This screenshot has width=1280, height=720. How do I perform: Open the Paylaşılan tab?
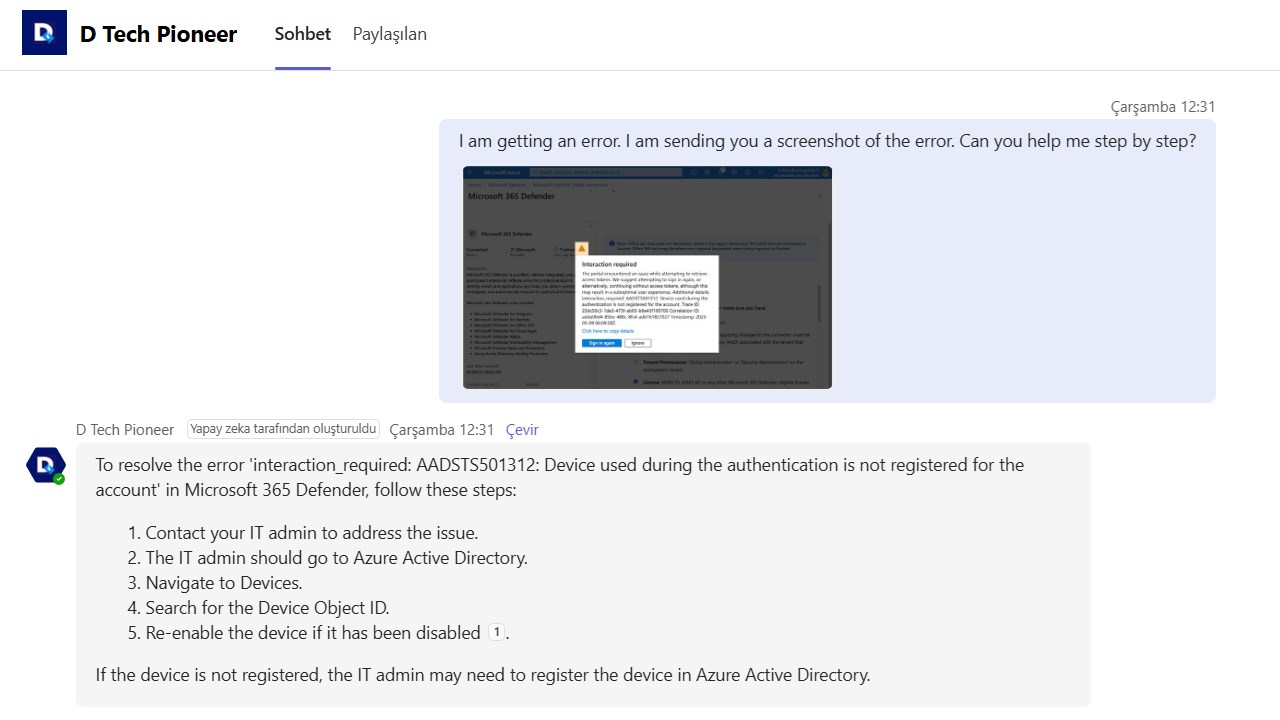click(x=390, y=34)
